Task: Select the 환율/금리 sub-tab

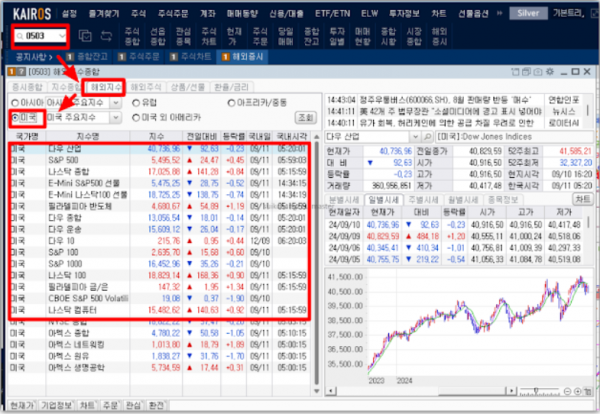Action: [232, 87]
